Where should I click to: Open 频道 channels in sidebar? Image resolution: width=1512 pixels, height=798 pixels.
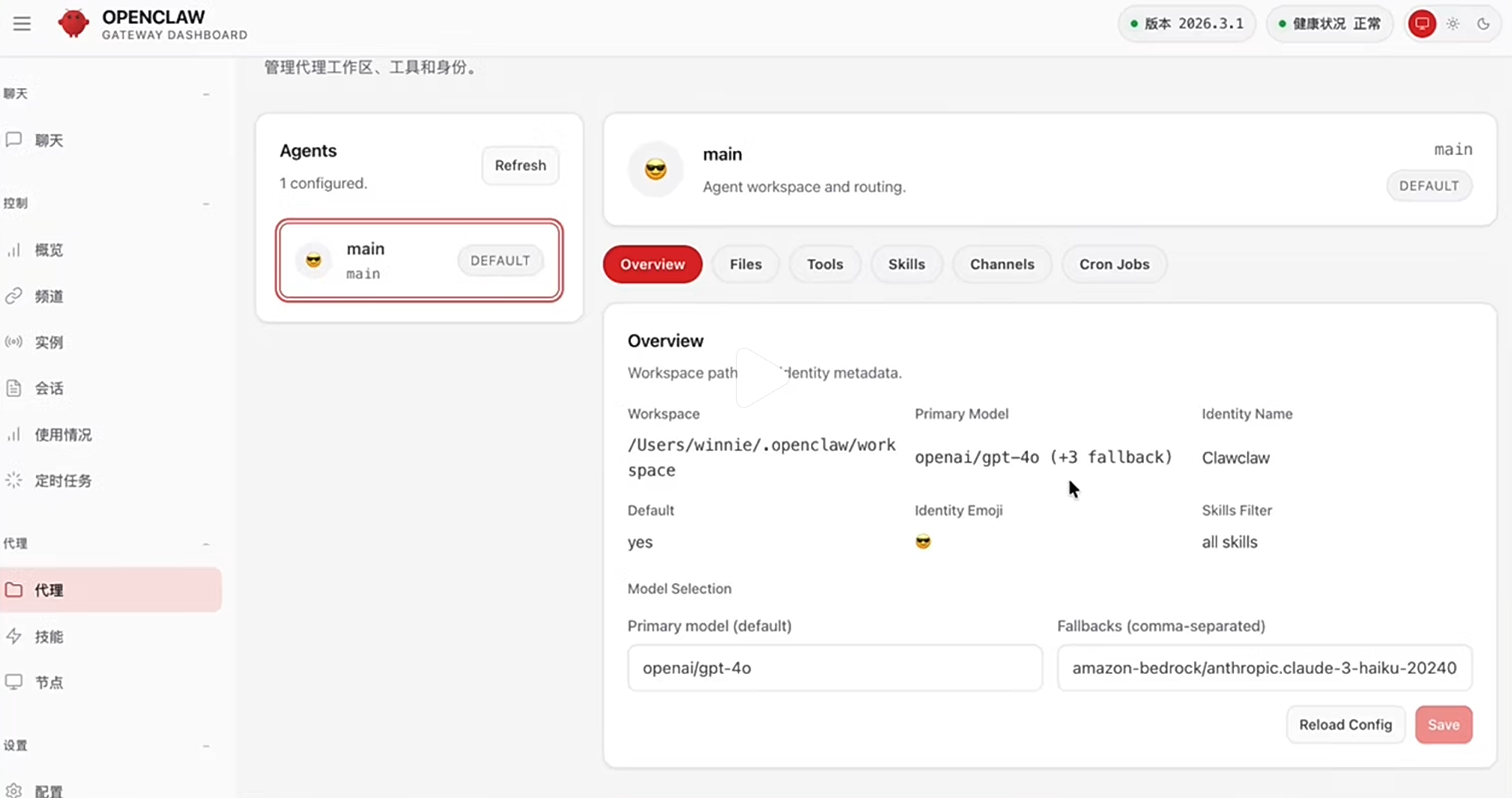pos(111,296)
